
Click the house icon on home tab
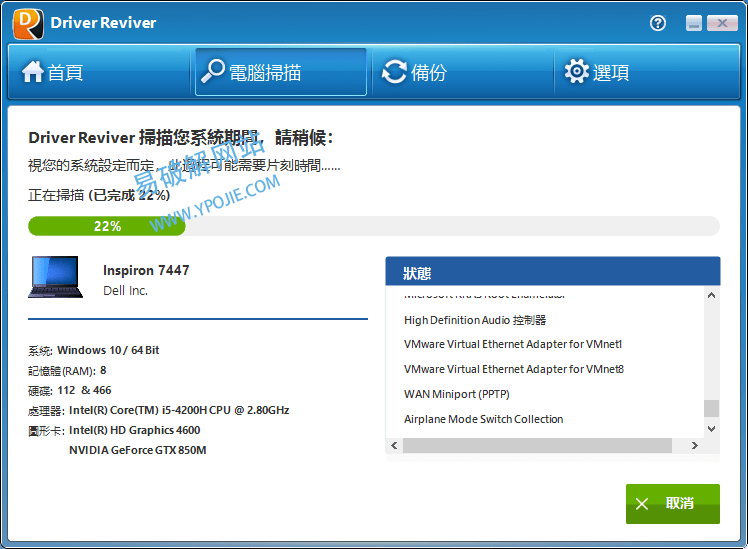32,72
